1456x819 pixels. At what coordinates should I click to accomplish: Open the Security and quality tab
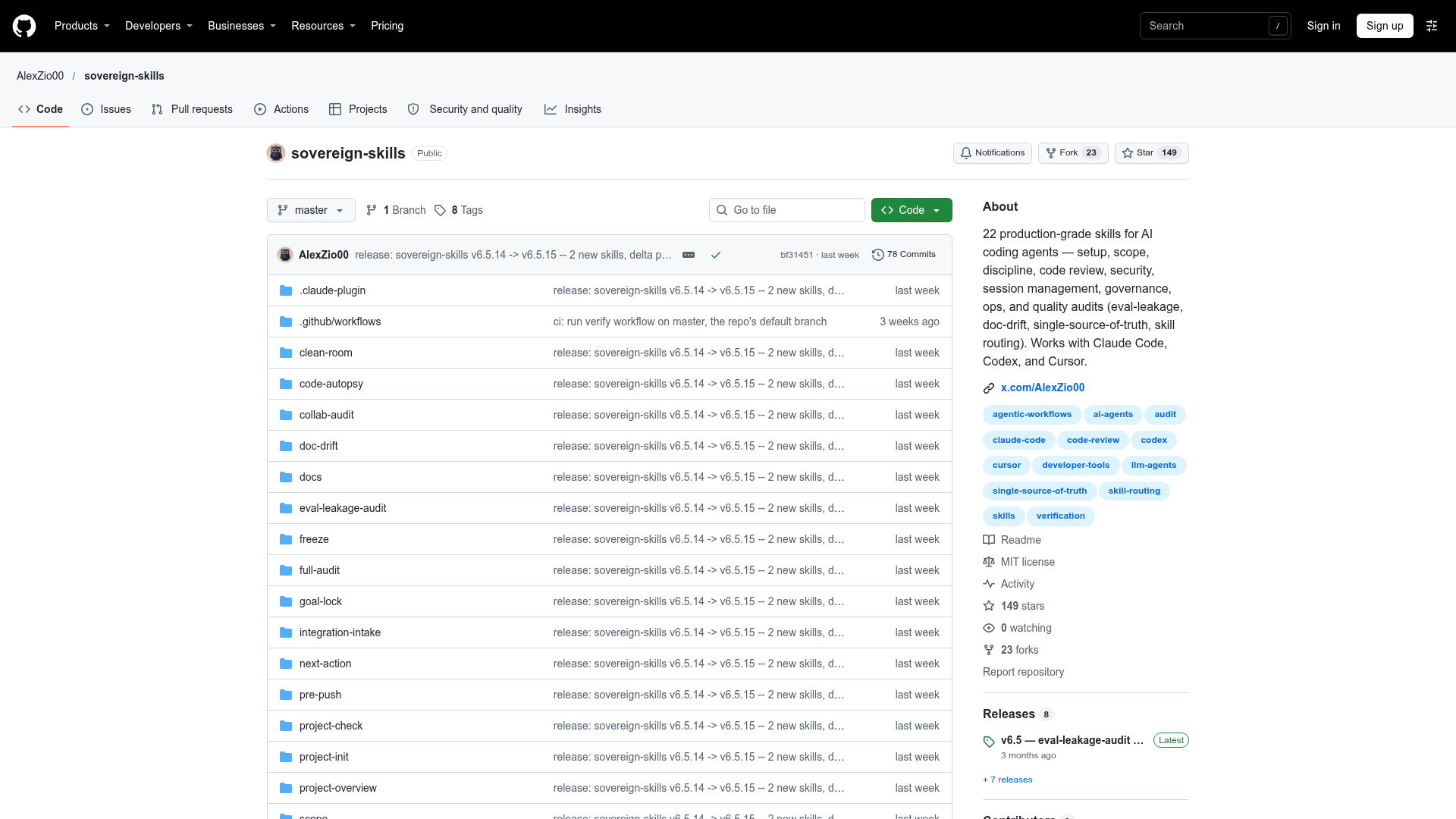(465, 109)
